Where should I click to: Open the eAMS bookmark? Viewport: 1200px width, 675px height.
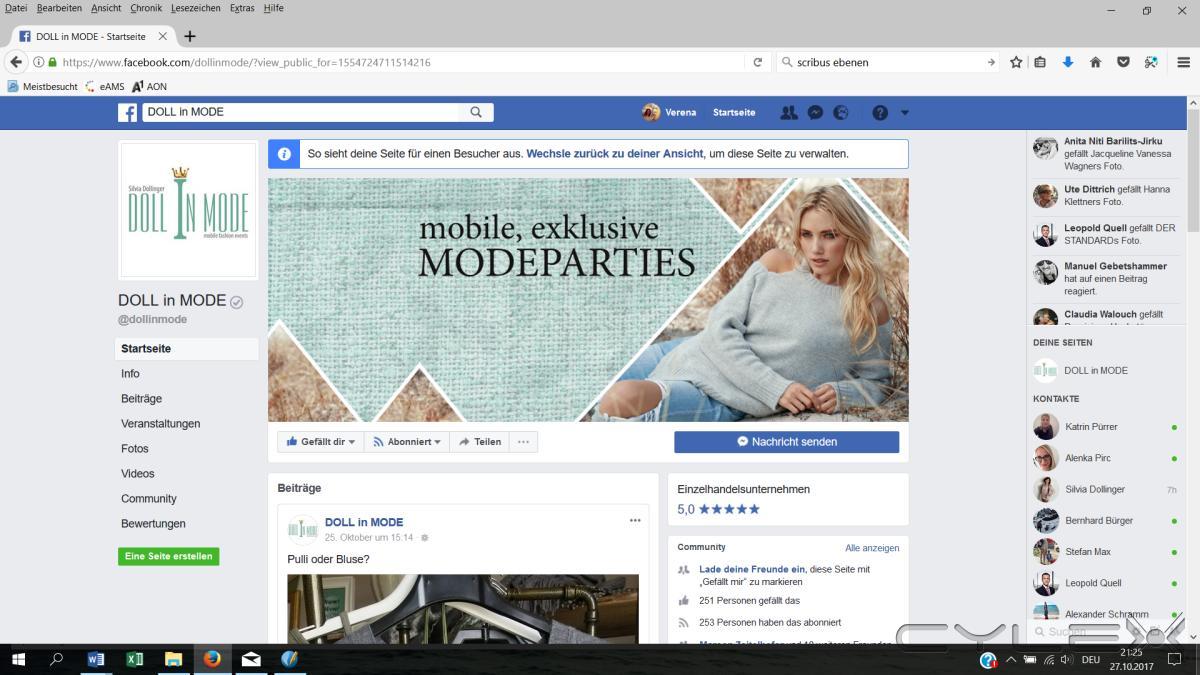[104, 87]
